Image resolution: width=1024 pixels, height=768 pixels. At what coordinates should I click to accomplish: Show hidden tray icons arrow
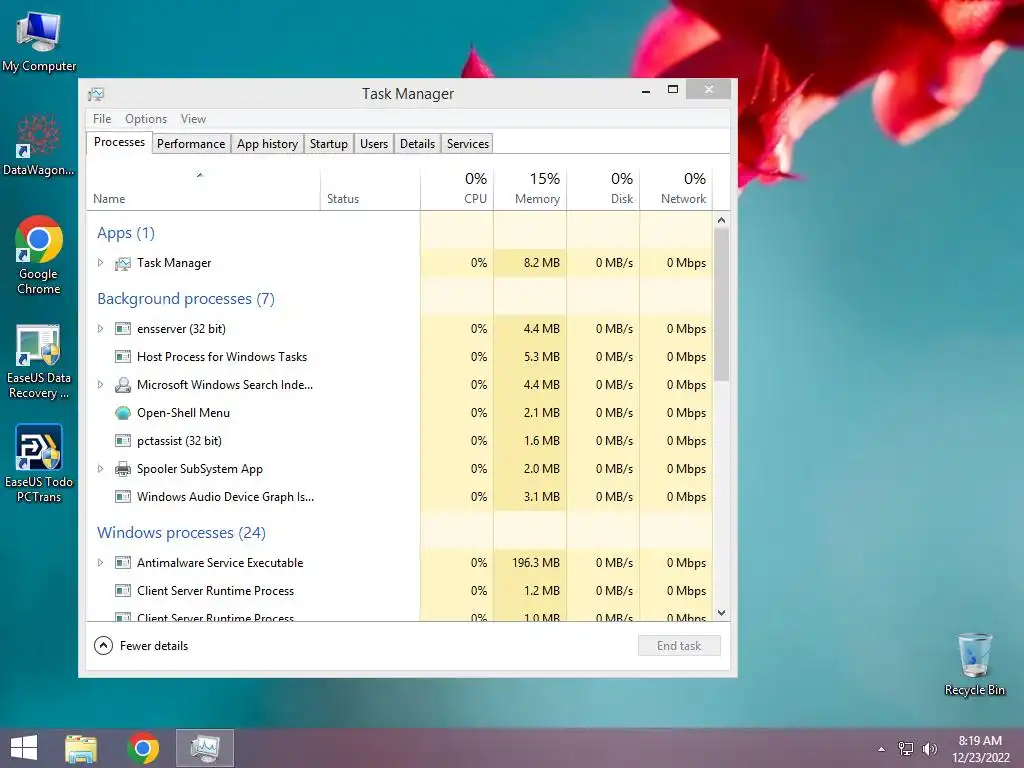882,749
